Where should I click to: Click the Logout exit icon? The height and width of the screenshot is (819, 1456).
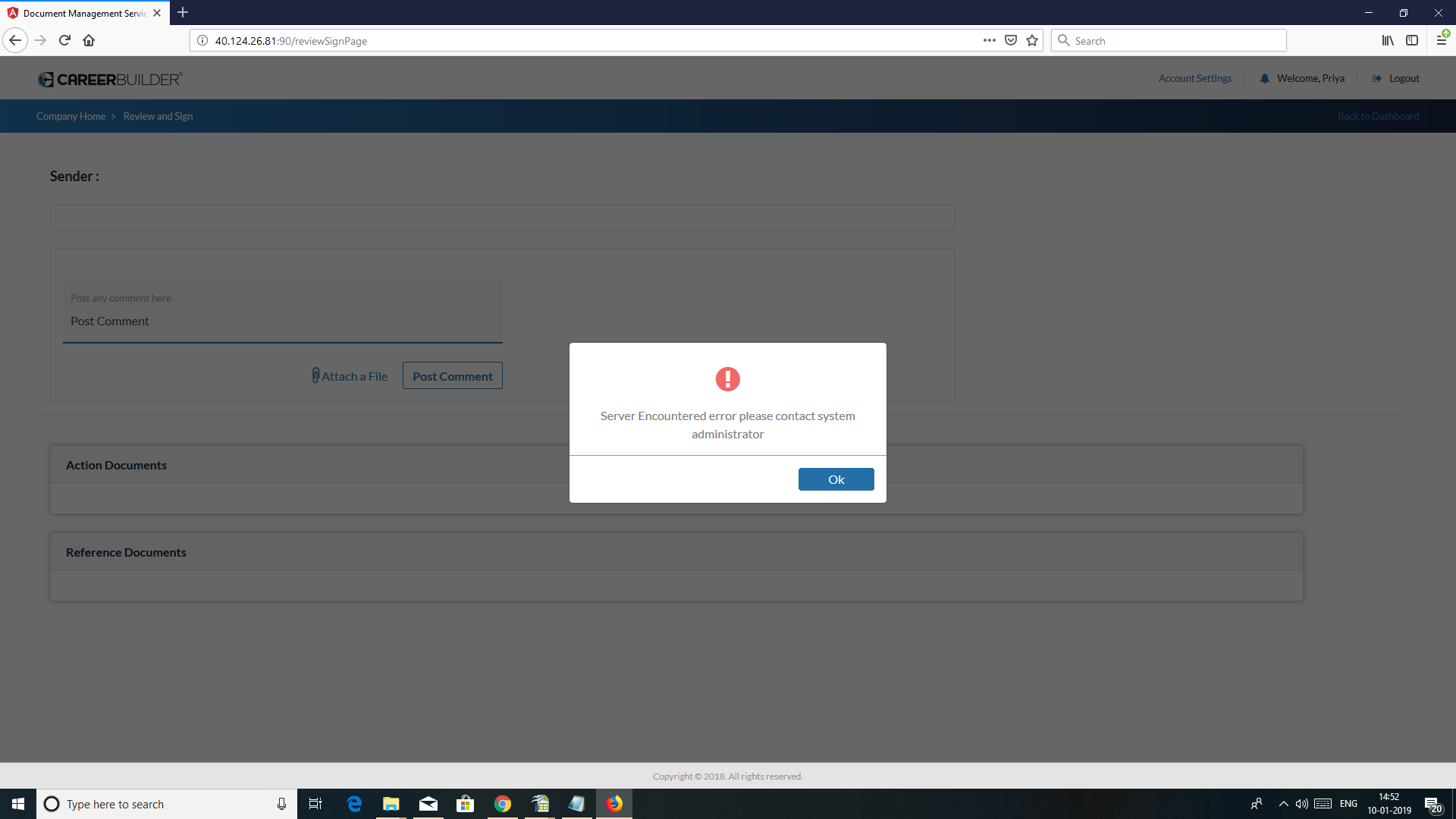point(1376,78)
